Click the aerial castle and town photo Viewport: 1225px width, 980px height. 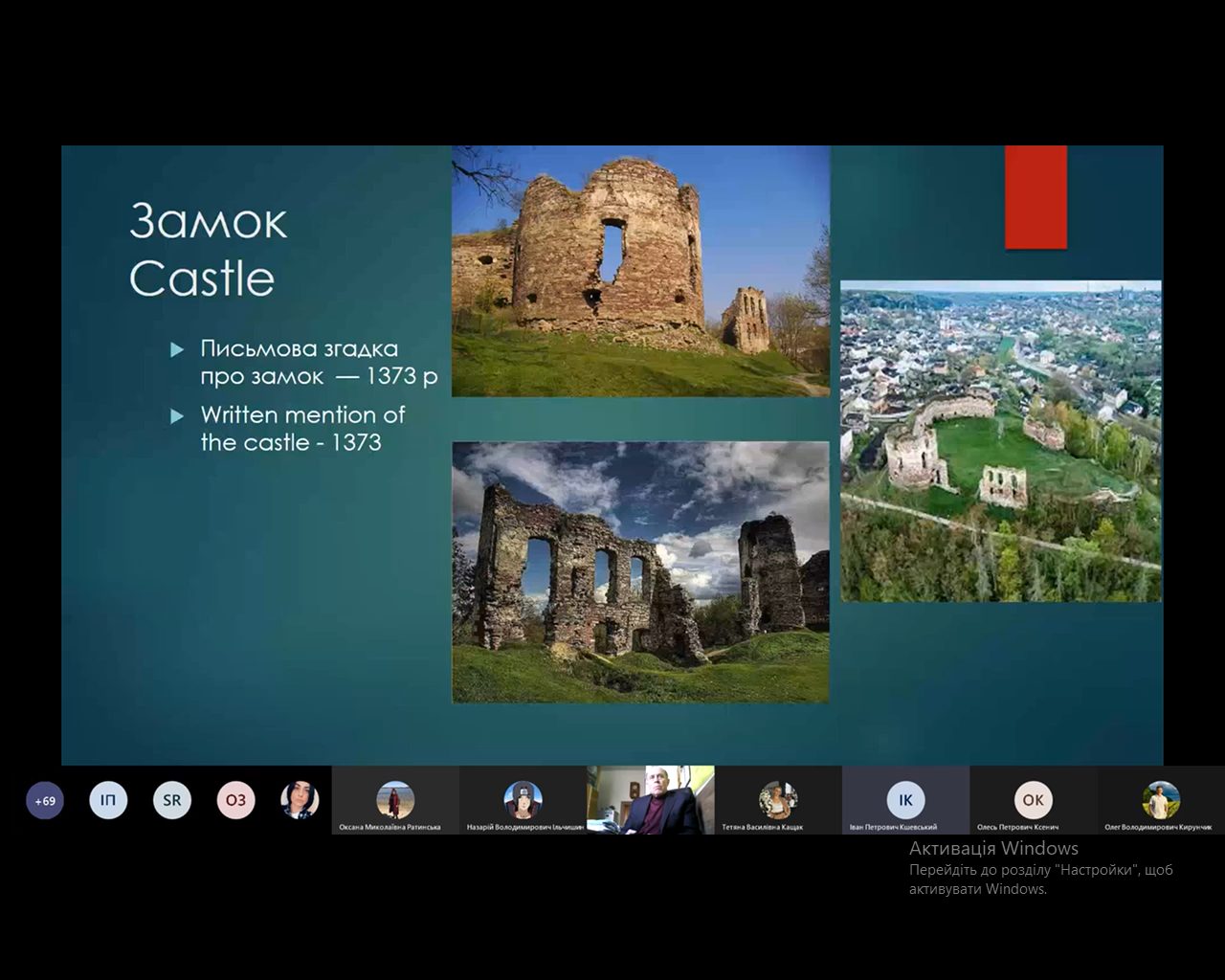pos(1000,441)
